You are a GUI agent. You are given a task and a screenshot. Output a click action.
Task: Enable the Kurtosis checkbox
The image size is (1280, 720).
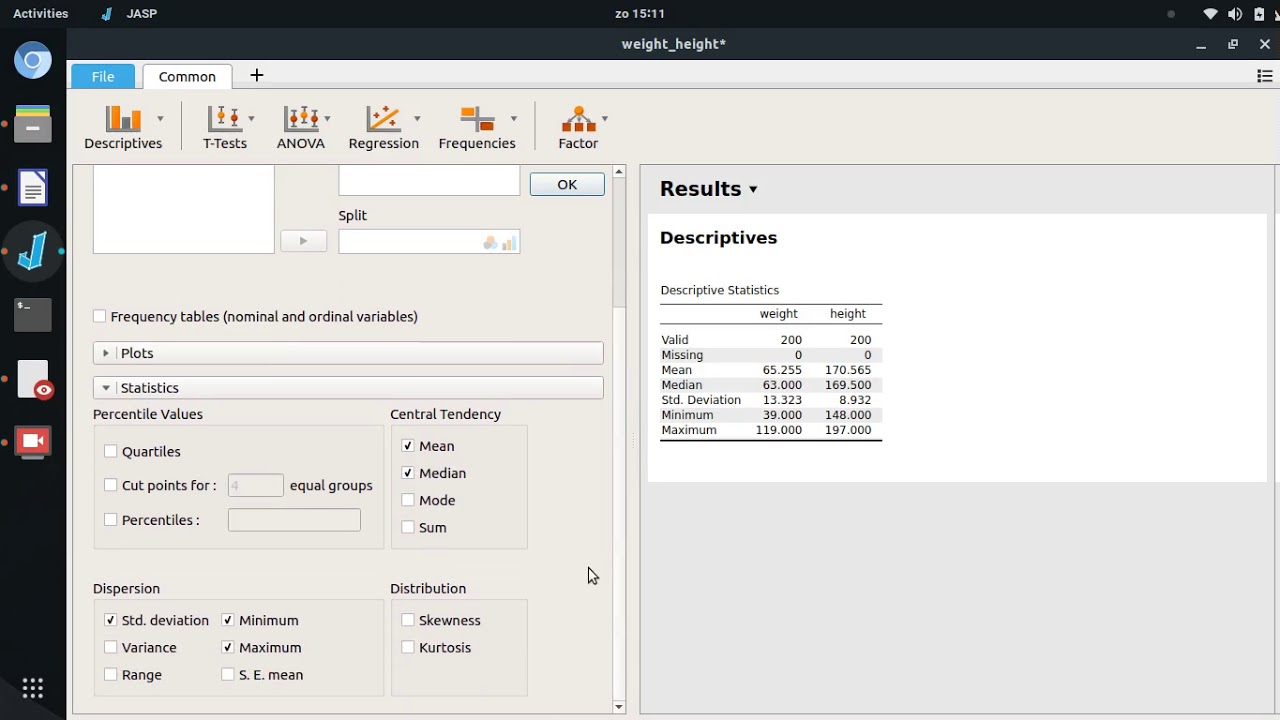point(408,647)
